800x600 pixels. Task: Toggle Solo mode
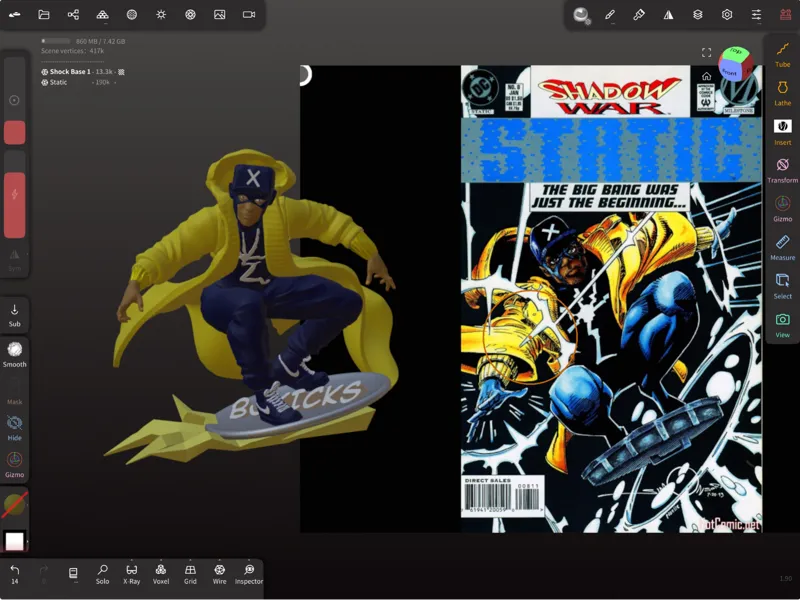(x=103, y=574)
